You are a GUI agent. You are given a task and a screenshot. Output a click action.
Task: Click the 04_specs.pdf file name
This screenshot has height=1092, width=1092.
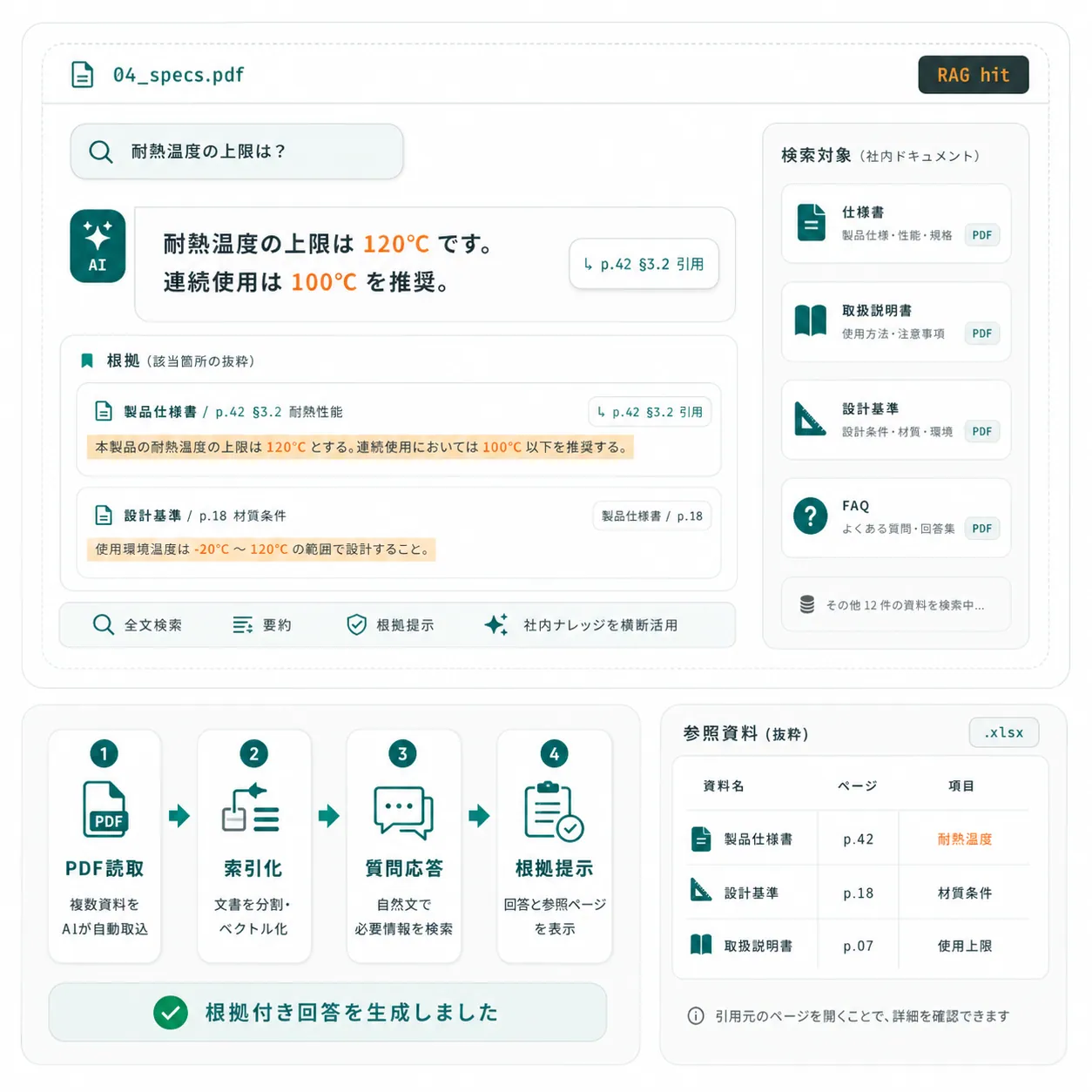[179, 75]
